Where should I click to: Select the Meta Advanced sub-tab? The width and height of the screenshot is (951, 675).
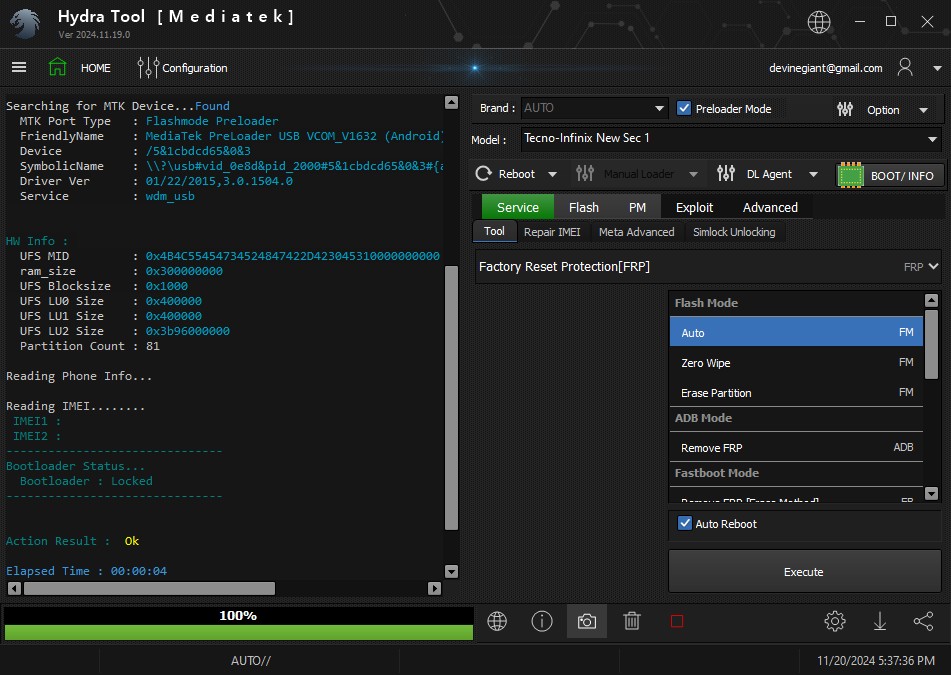(x=636, y=232)
